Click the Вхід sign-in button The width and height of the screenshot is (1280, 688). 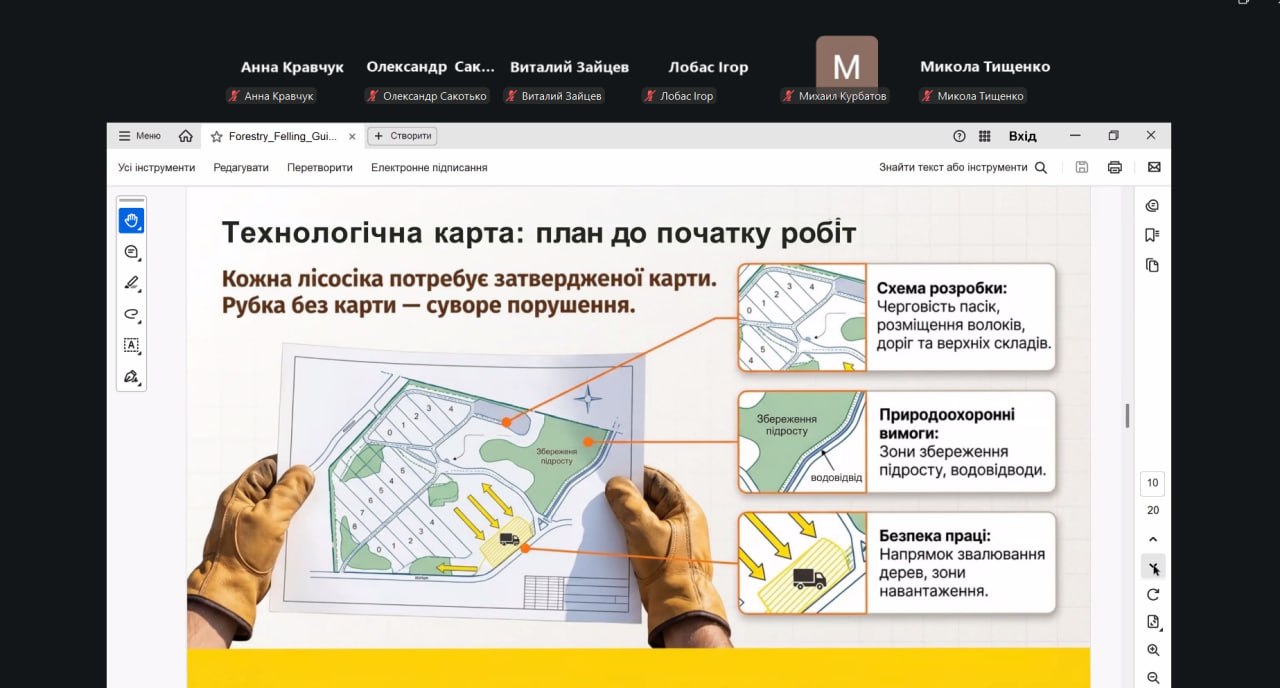(x=1022, y=136)
